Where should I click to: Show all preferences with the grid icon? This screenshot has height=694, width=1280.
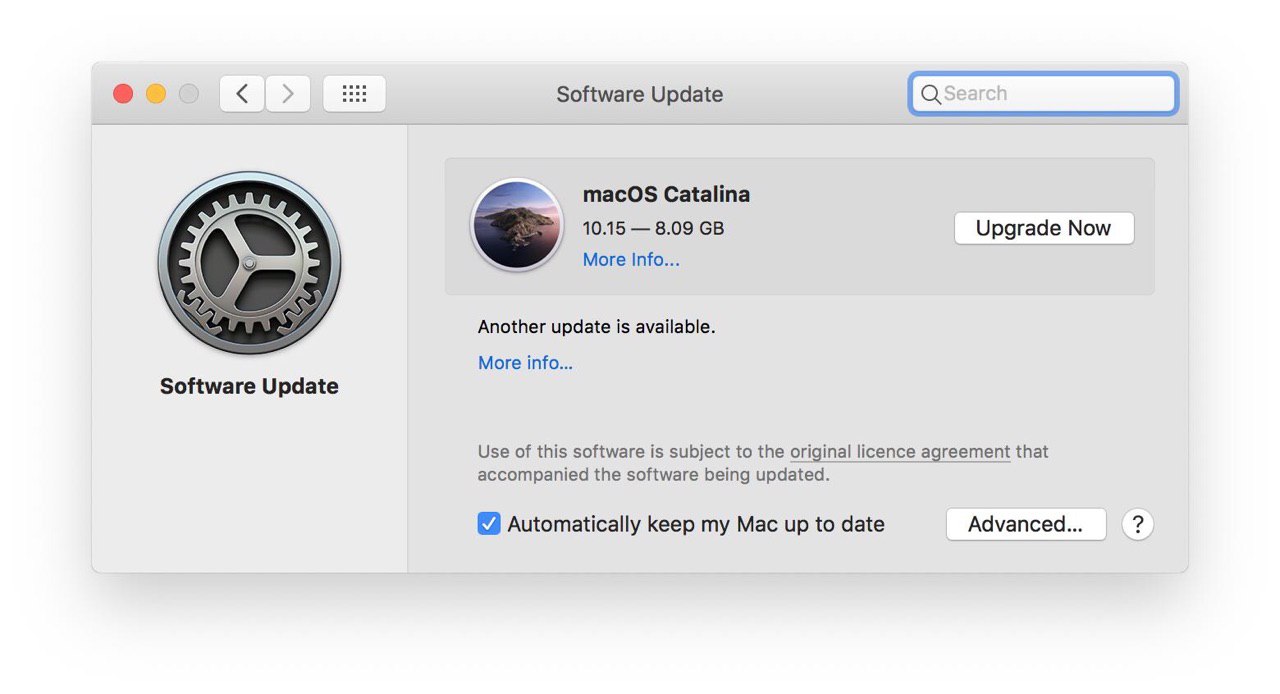[x=354, y=94]
